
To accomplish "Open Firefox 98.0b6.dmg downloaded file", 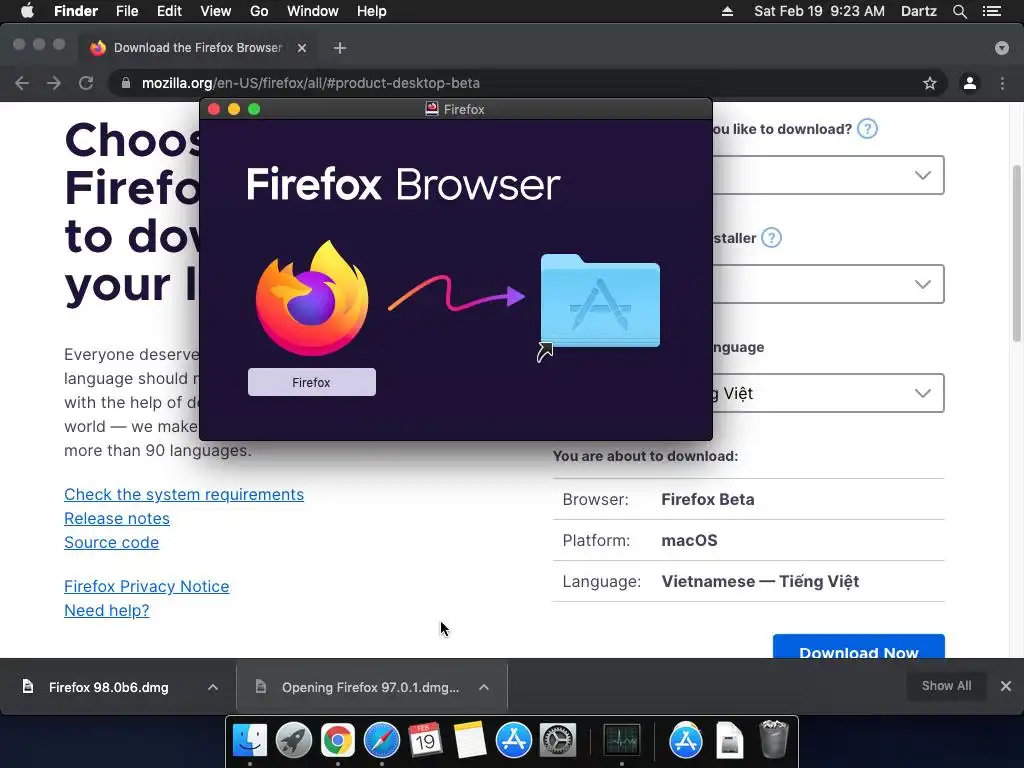I will 109,687.
